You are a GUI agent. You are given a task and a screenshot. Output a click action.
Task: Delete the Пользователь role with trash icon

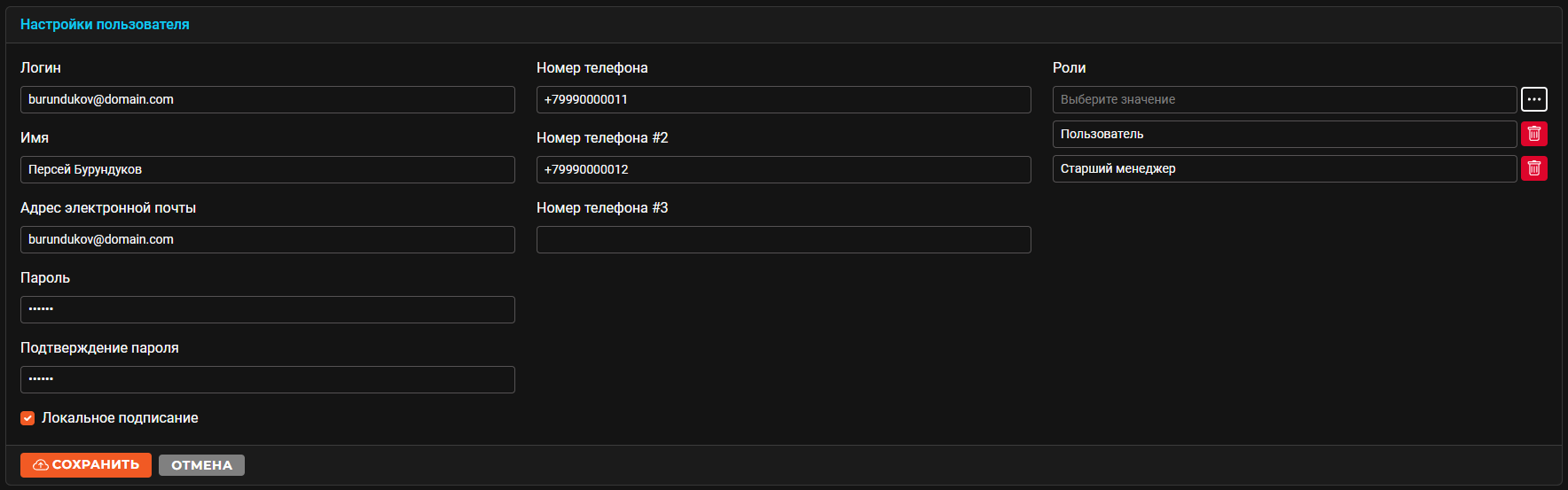click(x=1534, y=134)
